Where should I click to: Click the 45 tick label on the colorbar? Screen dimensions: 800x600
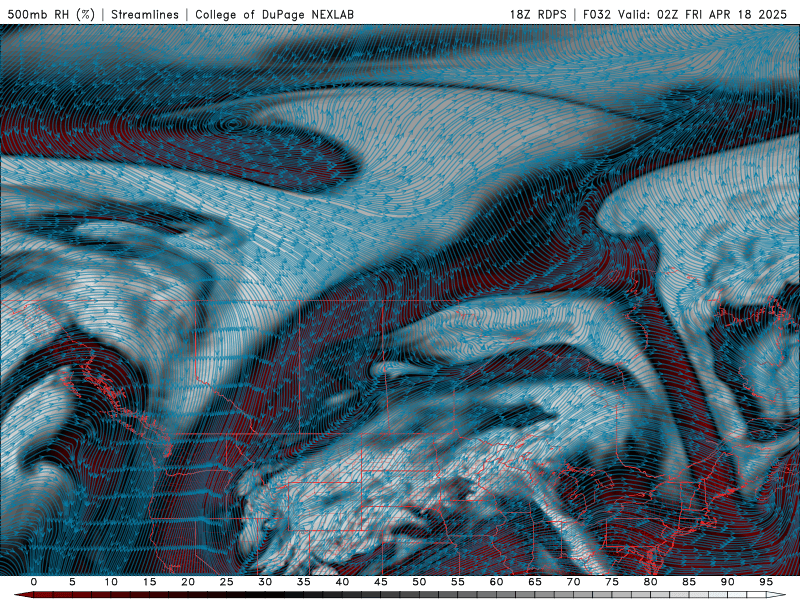pyautogui.click(x=381, y=582)
